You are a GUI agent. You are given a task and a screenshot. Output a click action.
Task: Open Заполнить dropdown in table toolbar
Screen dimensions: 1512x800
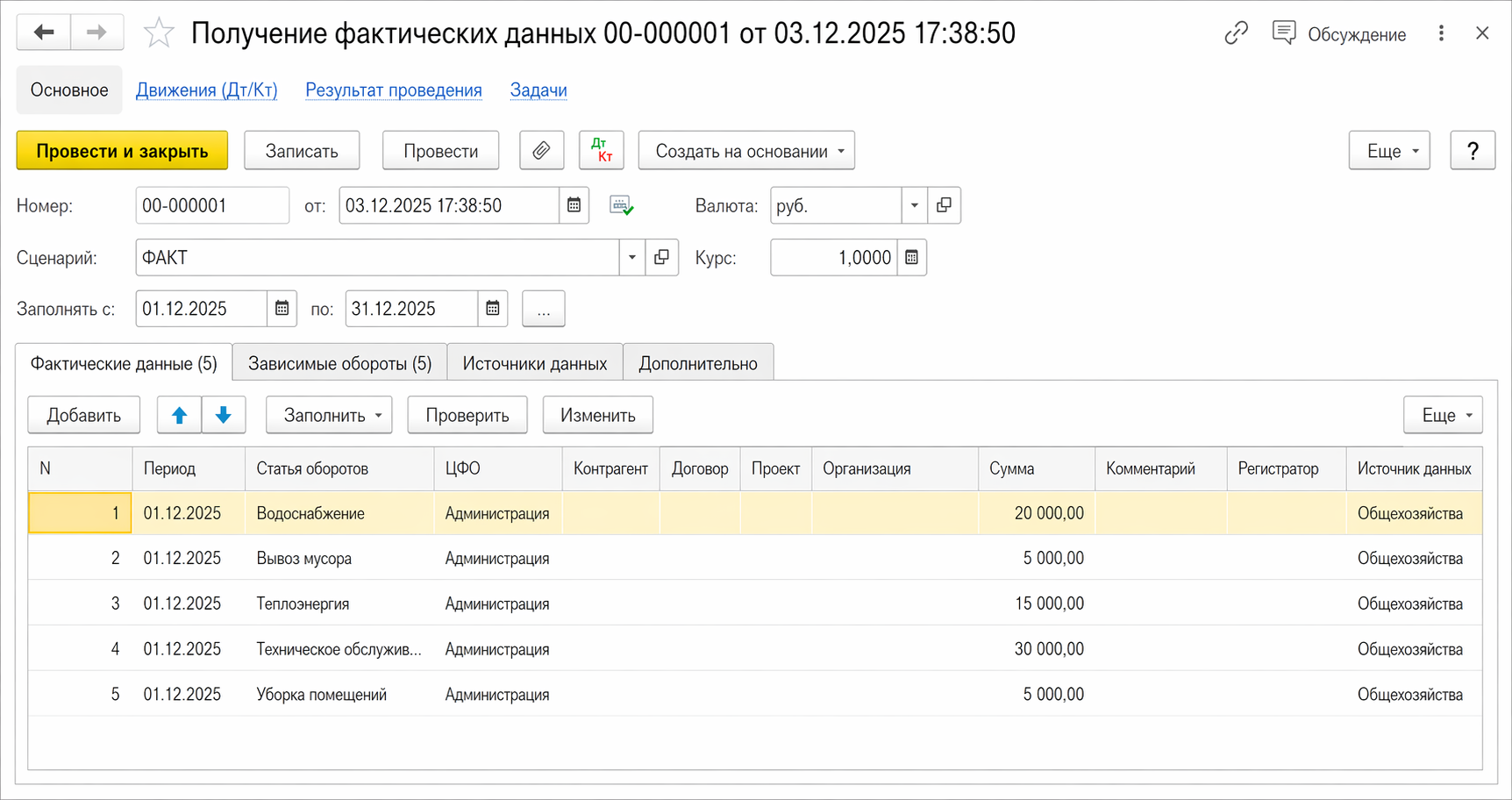(329, 415)
